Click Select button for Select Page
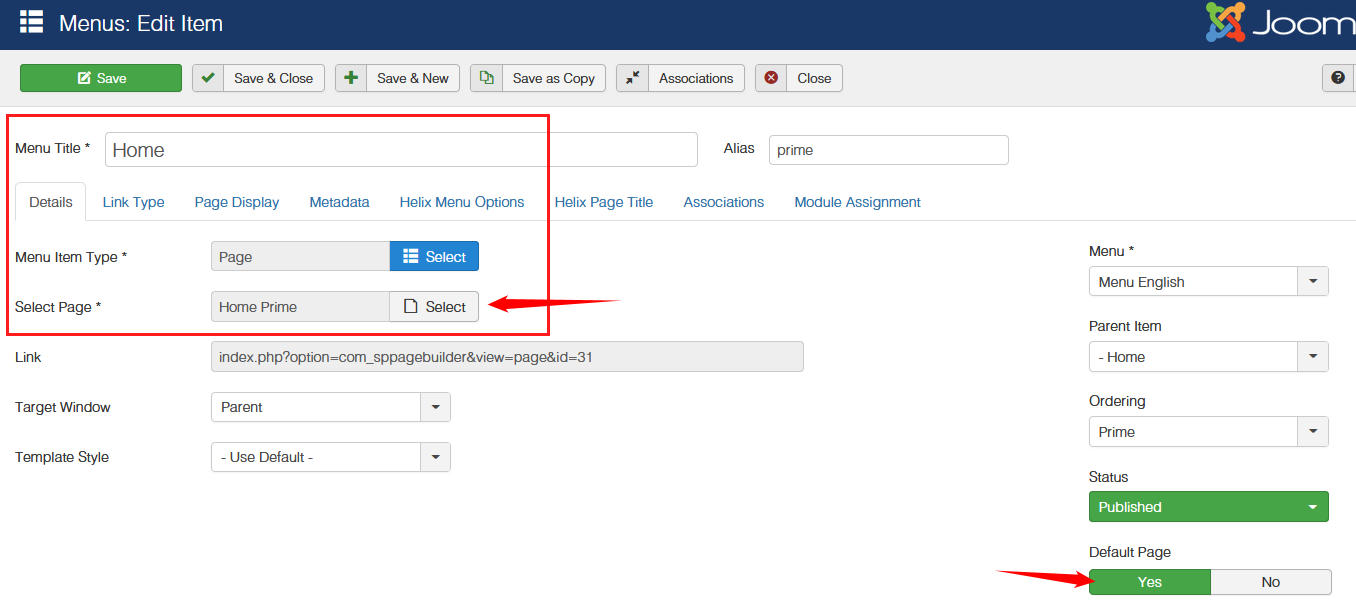 click(x=434, y=307)
